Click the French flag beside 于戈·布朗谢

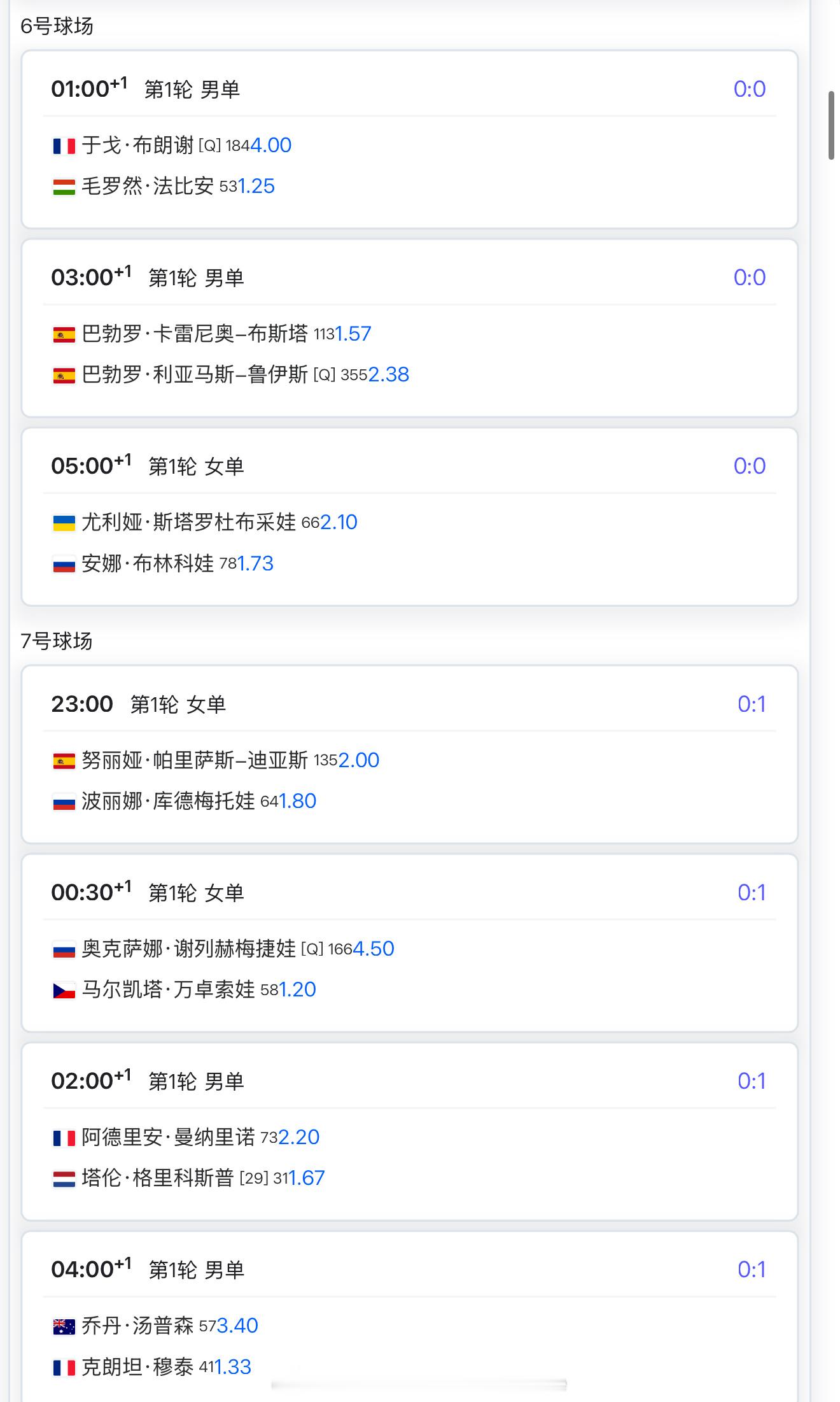pyautogui.click(x=64, y=146)
